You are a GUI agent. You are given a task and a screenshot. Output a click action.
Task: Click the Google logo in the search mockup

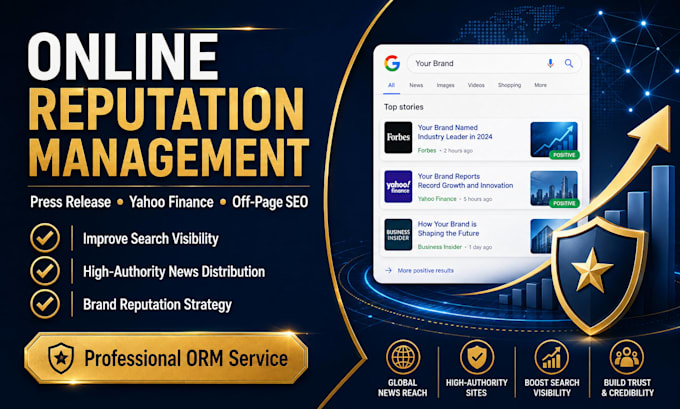click(x=392, y=63)
